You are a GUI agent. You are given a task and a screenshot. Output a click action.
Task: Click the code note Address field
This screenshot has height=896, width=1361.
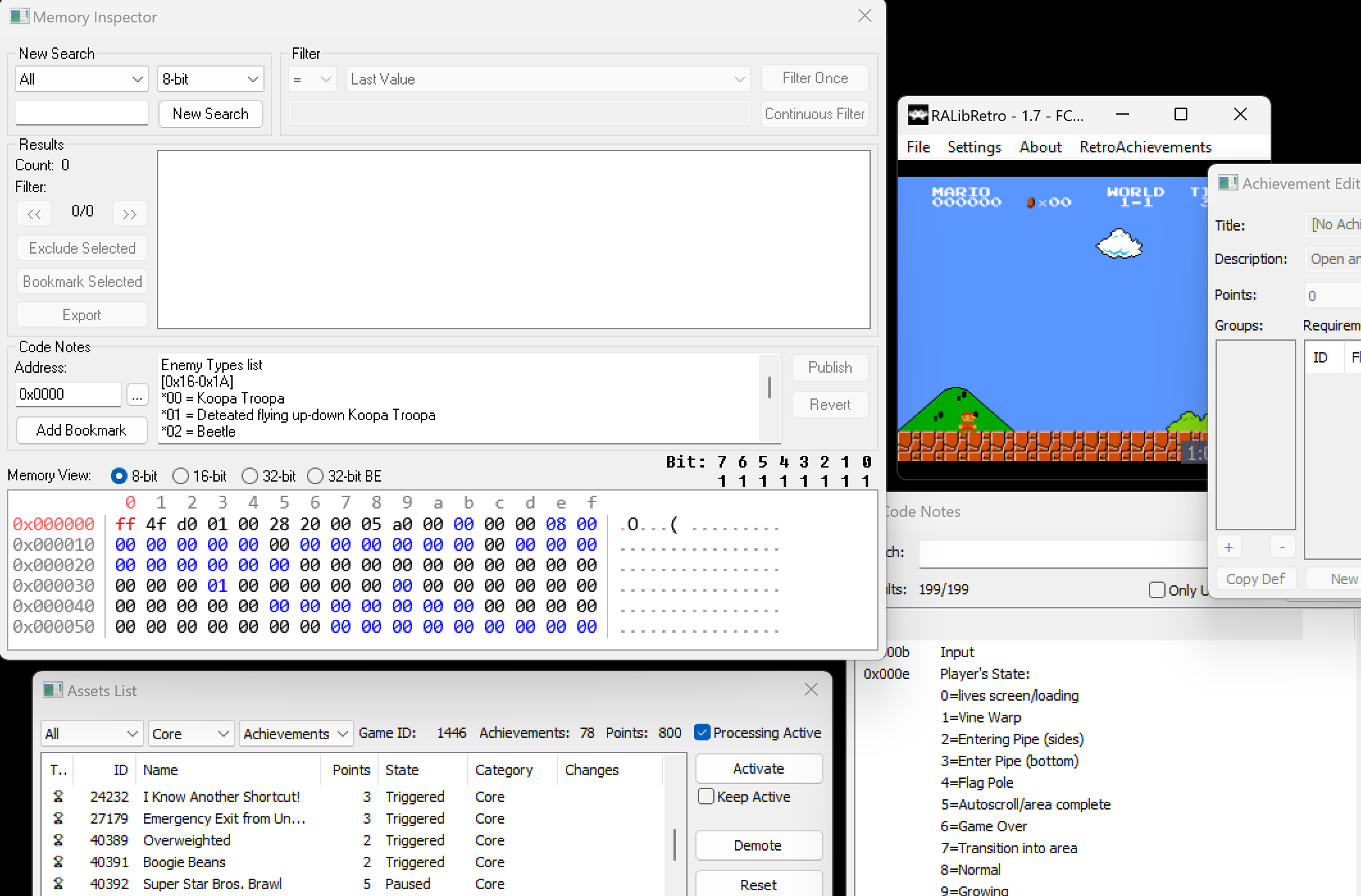click(x=69, y=395)
